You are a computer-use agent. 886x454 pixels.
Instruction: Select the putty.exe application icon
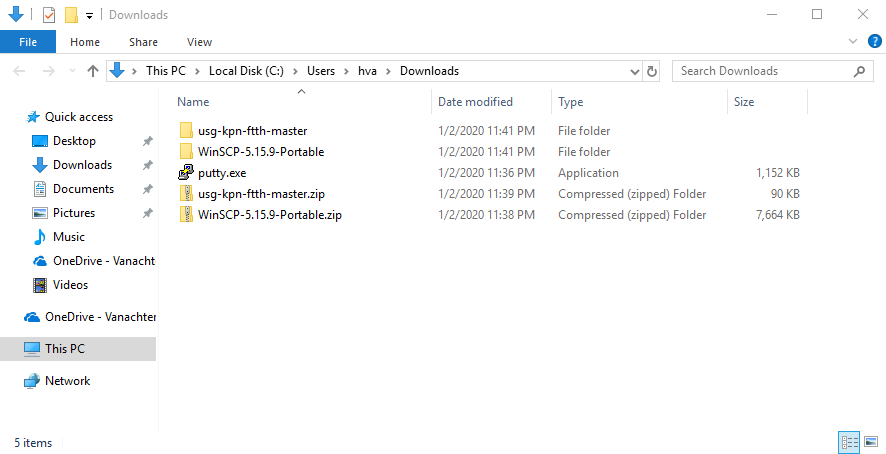click(x=186, y=172)
